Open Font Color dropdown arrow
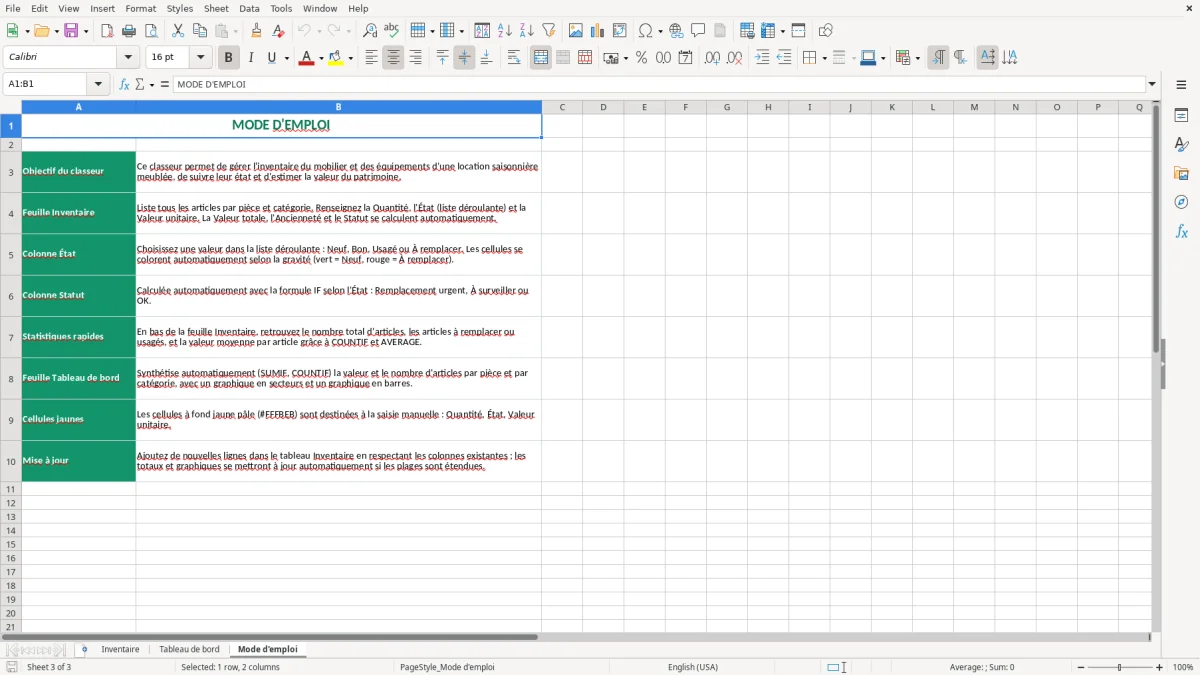Image resolution: width=1200 pixels, height=675 pixels. pos(320,58)
